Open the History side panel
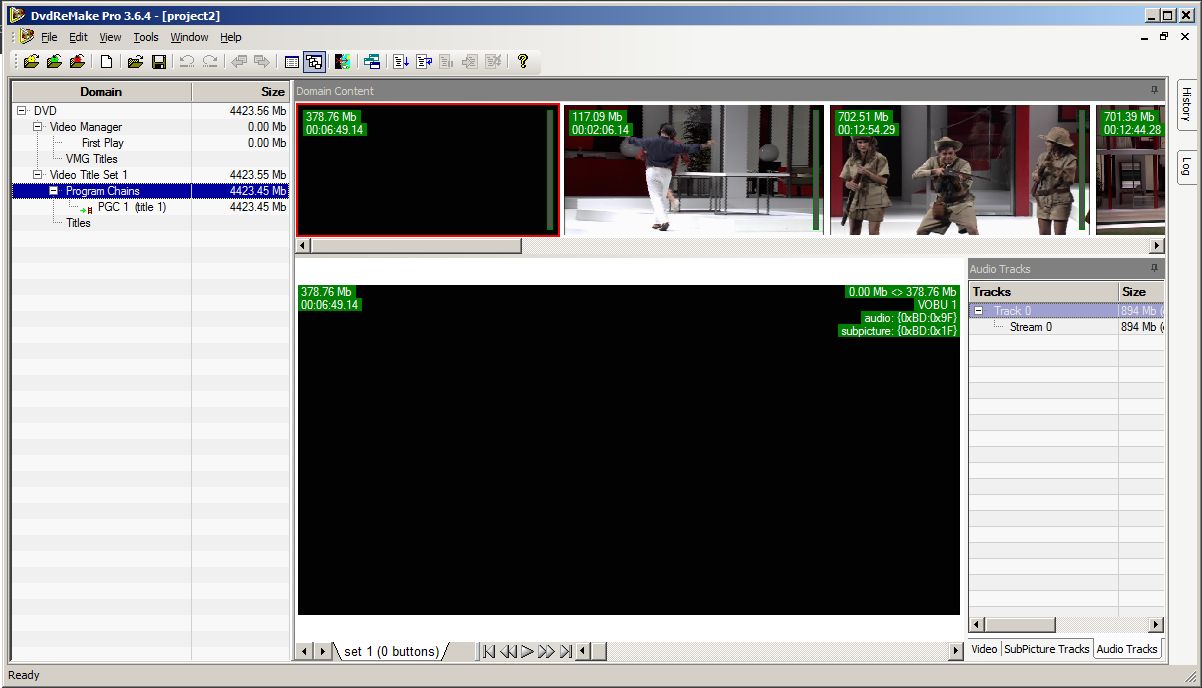 tap(1186, 104)
